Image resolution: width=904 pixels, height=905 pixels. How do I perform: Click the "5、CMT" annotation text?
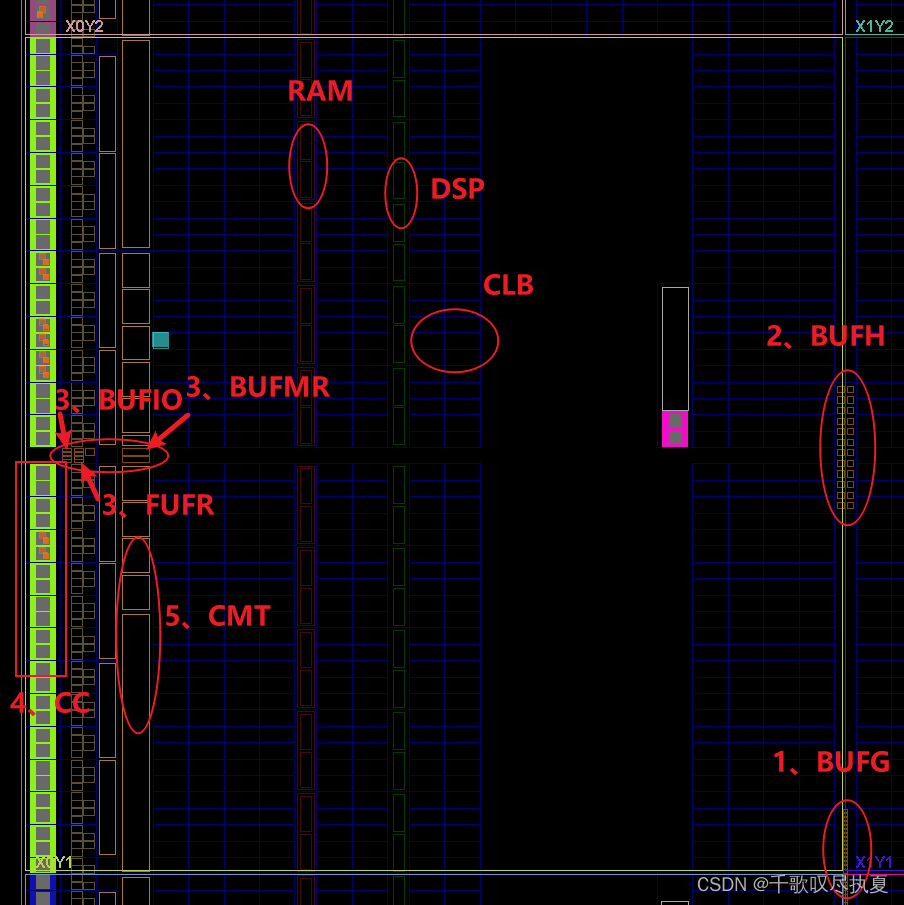click(x=217, y=616)
